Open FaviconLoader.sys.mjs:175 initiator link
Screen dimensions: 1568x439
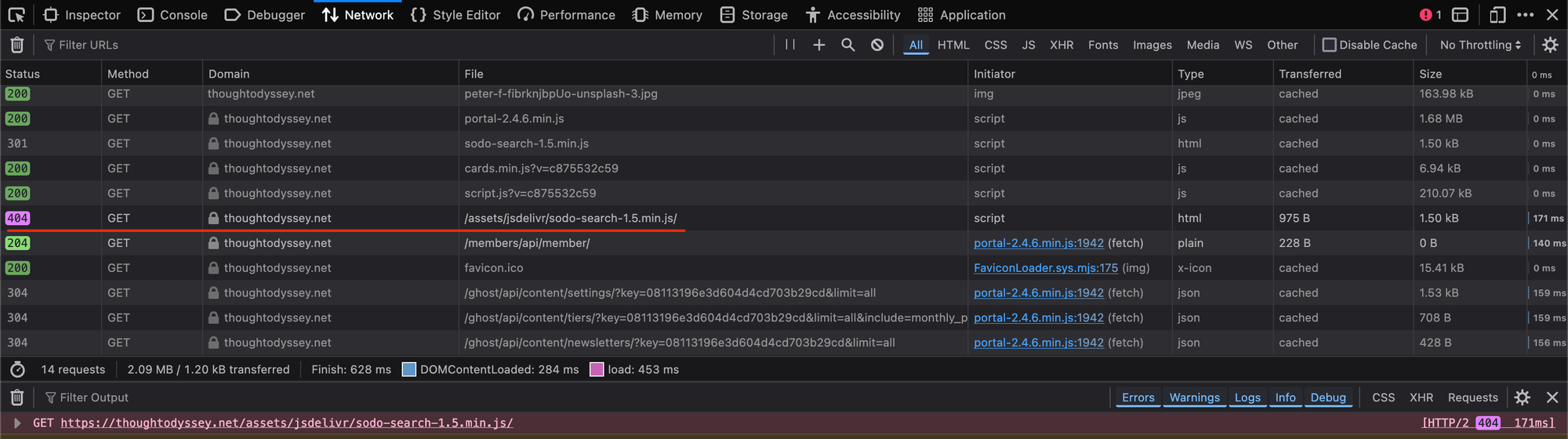(1046, 268)
